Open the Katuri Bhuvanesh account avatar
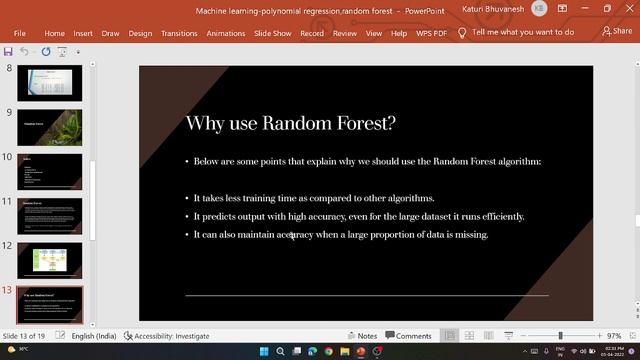The image size is (640, 360). pyautogui.click(x=539, y=9)
